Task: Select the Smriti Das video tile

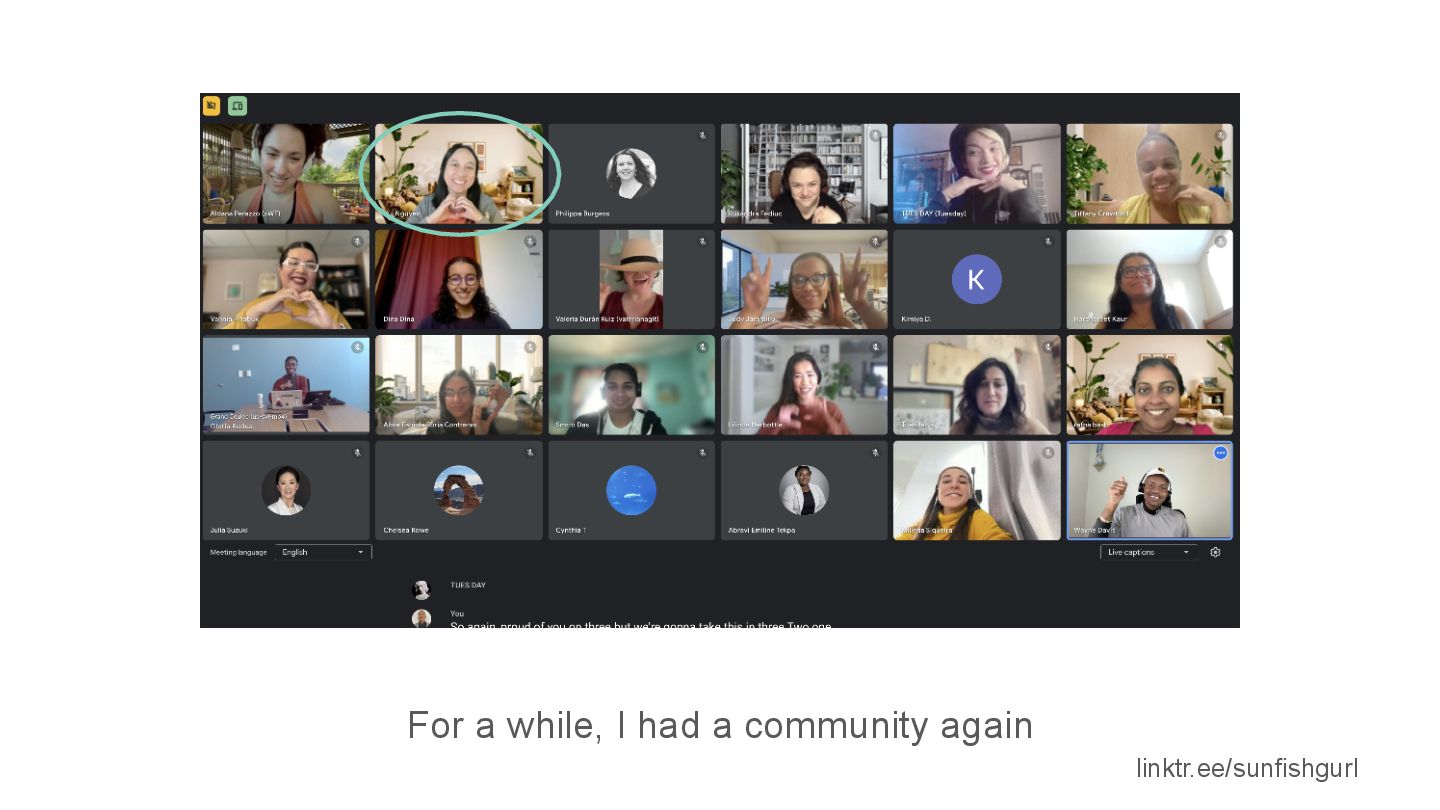Action: (631, 385)
